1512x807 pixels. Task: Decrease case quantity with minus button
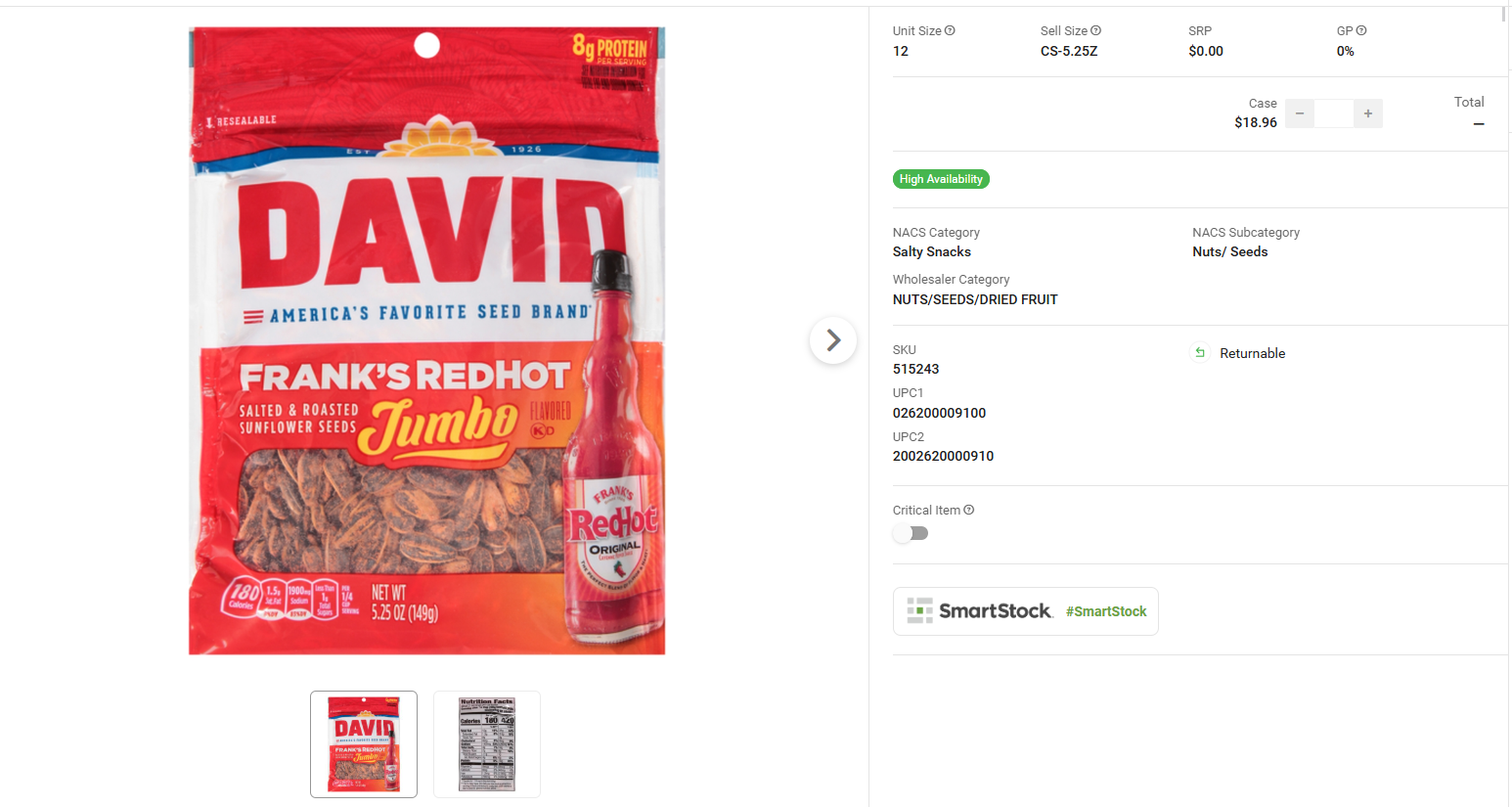(1299, 114)
